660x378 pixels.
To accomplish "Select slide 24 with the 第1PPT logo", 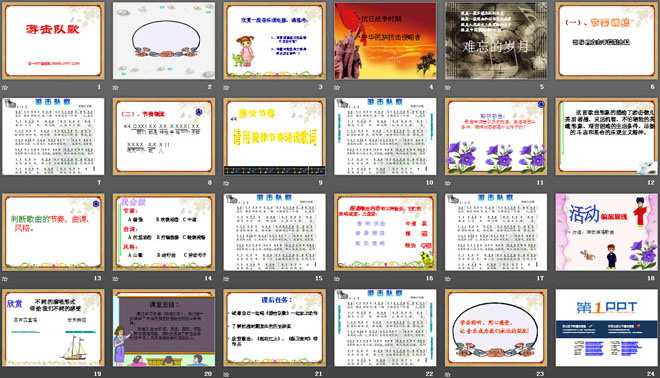I will click(x=607, y=327).
